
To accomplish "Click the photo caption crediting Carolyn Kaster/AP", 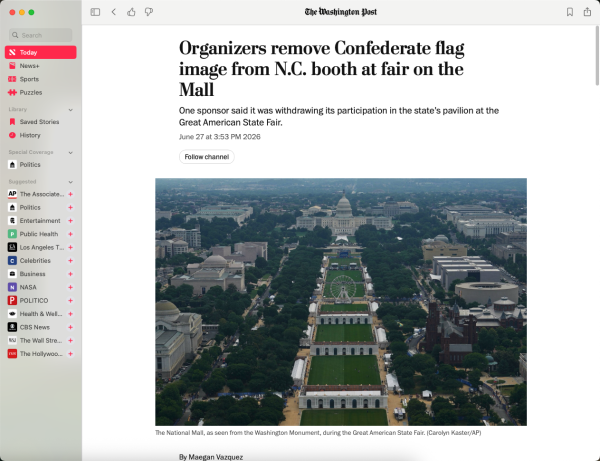I will tap(318, 433).
